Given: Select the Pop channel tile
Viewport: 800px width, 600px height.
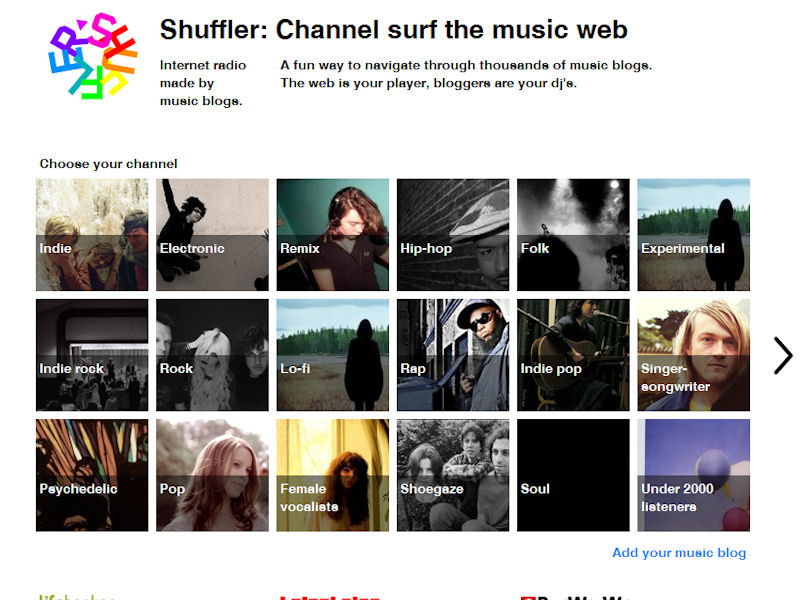Looking at the screenshot, I should [212, 475].
